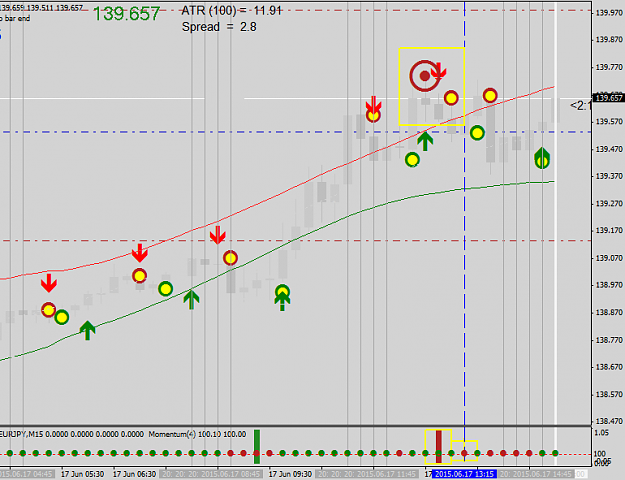This screenshot has width=625, height=480.
Task: Click the tall green bar in Momentum subwindow
Action: tap(257, 447)
